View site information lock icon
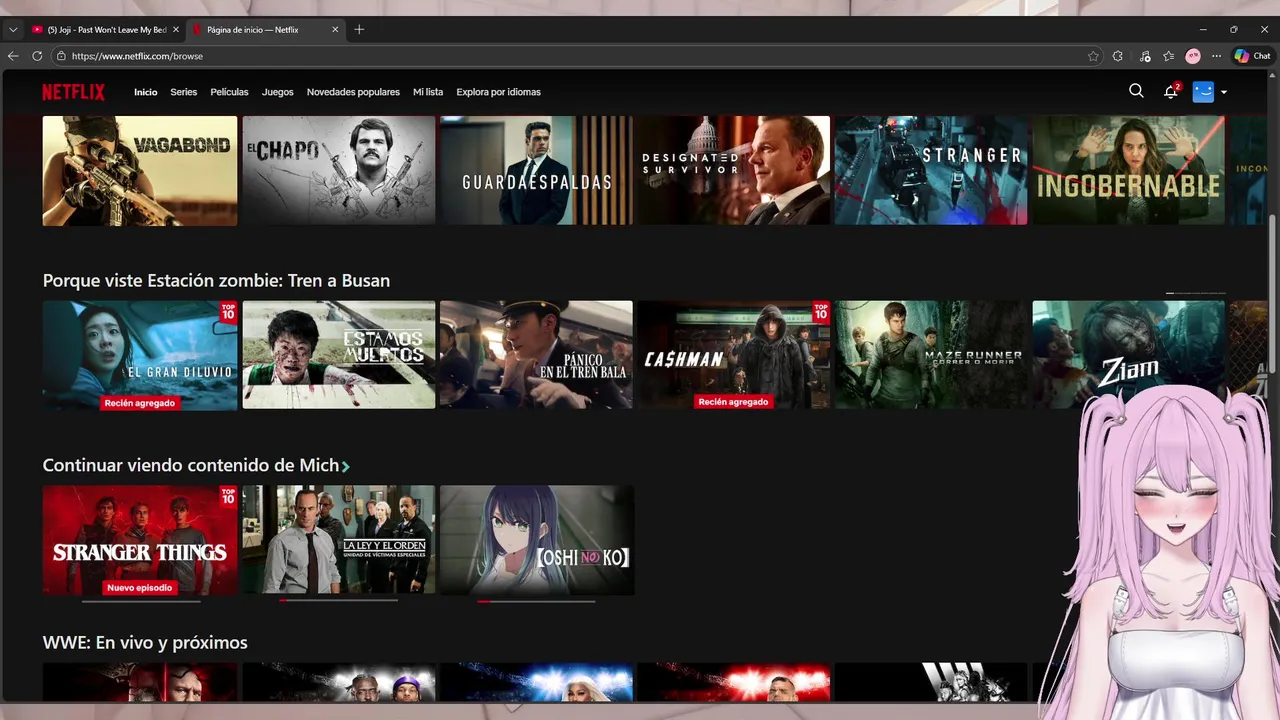Image resolution: width=1280 pixels, height=720 pixels. [61, 56]
